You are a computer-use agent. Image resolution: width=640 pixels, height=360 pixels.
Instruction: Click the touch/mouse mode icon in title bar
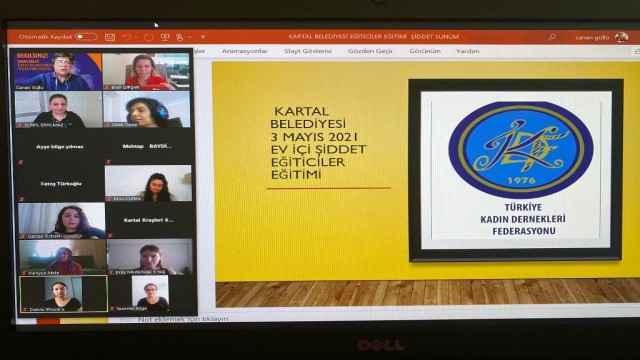pyautogui.click(x=180, y=37)
